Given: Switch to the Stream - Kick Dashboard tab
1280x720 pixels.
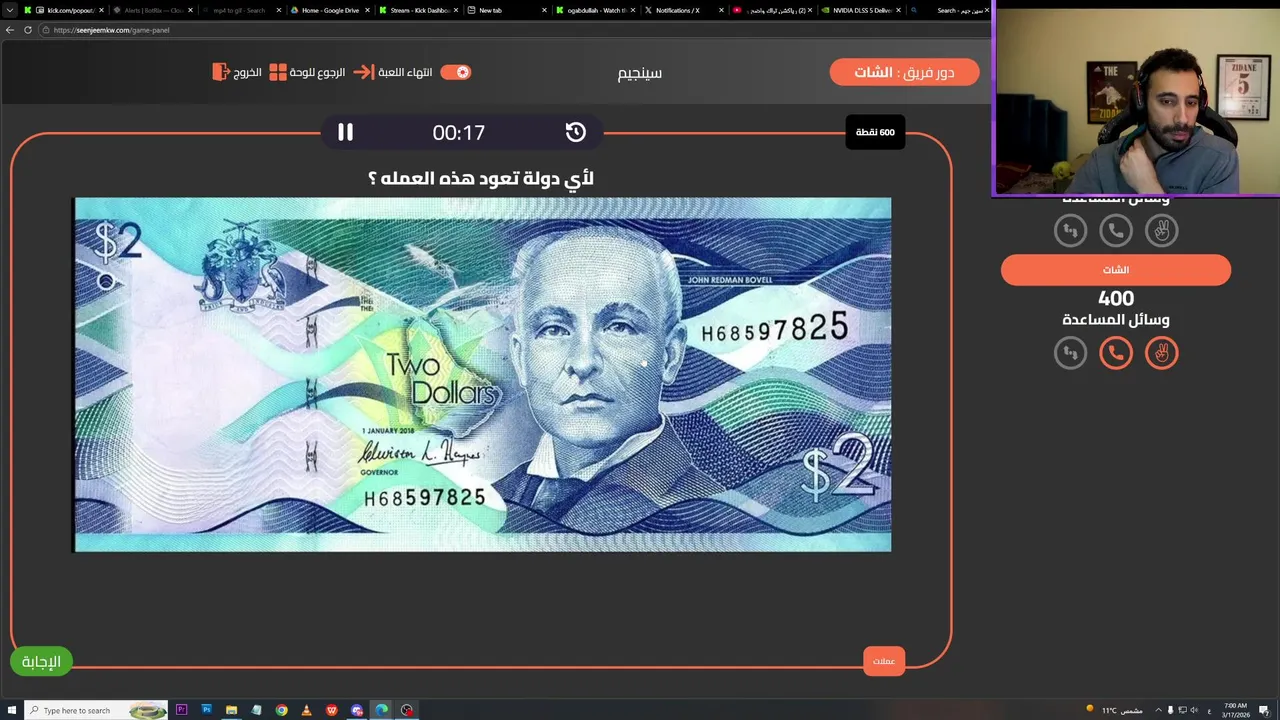Looking at the screenshot, I should pos(418,10).
